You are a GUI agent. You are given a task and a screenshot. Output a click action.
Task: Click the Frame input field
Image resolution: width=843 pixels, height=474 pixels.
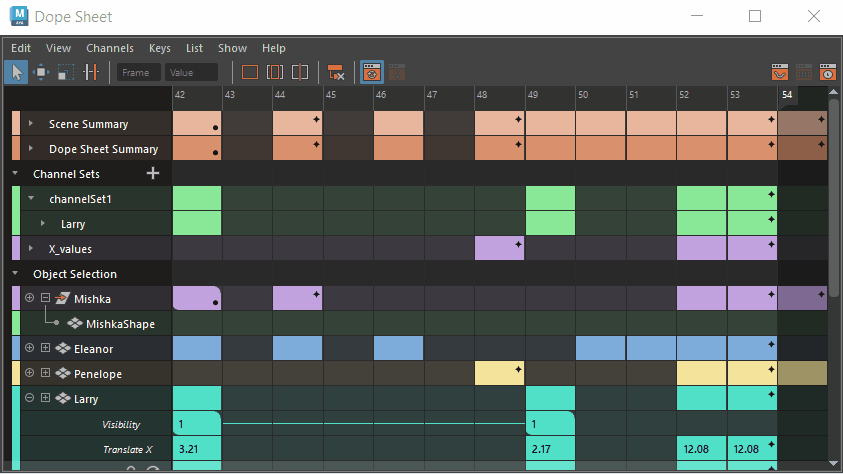(138, 72)
